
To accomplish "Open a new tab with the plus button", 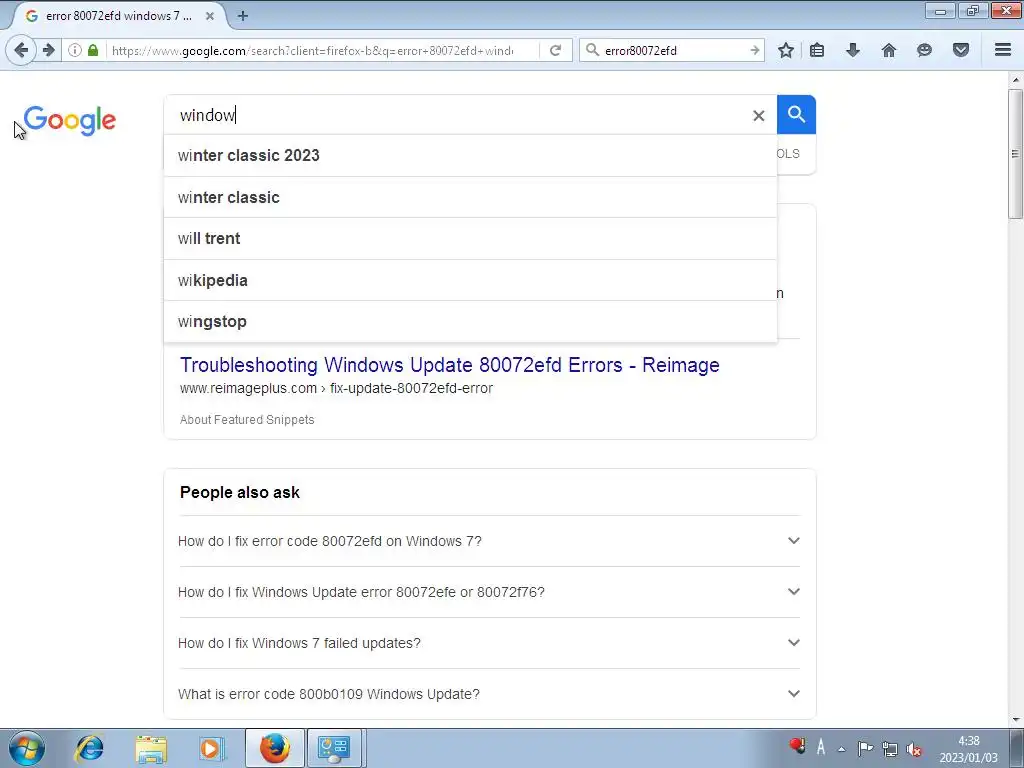I will coord(243,16).
